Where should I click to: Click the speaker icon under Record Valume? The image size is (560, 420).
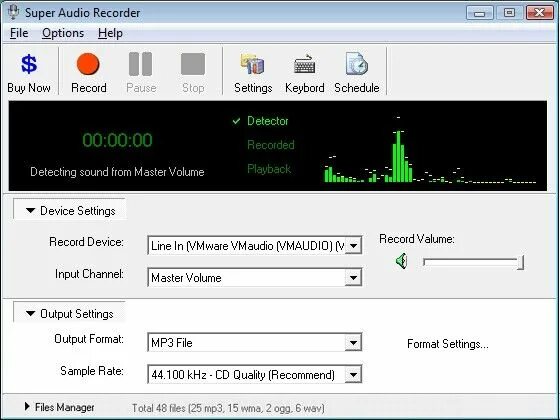click(402, 261)
